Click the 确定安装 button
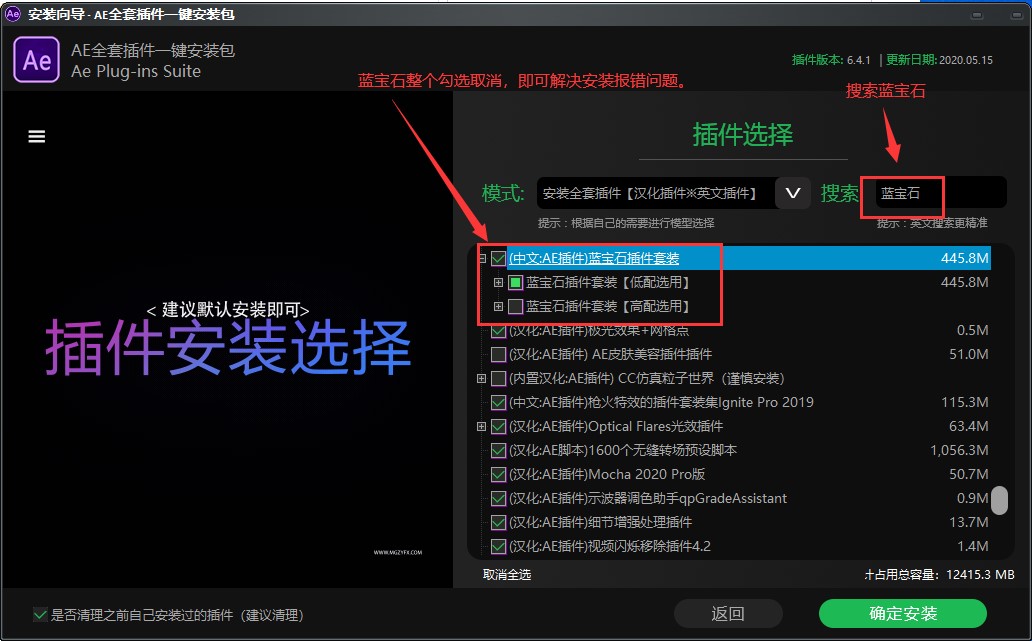 coord(902,613)
